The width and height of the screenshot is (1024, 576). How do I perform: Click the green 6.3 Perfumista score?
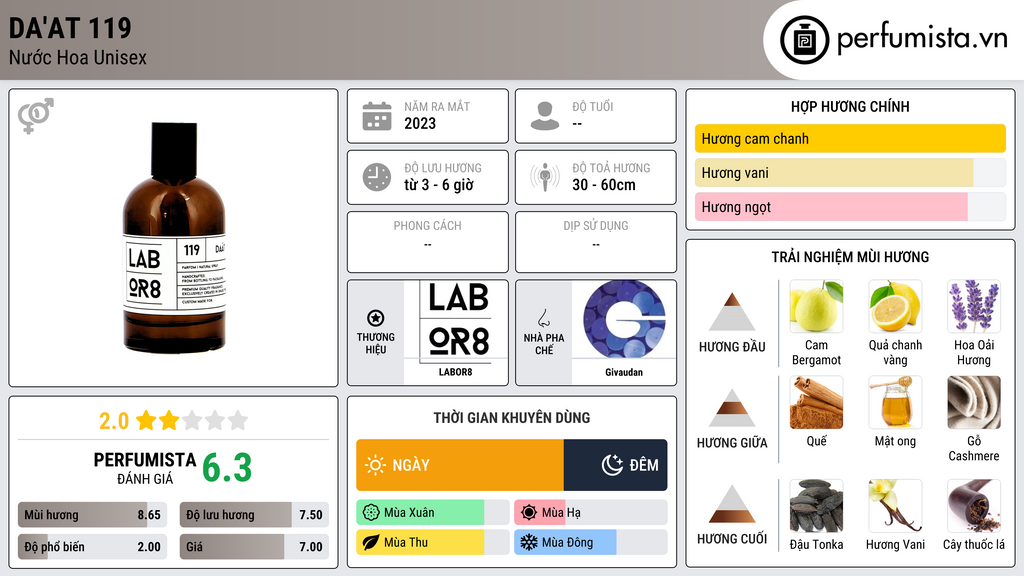point(227,468)
